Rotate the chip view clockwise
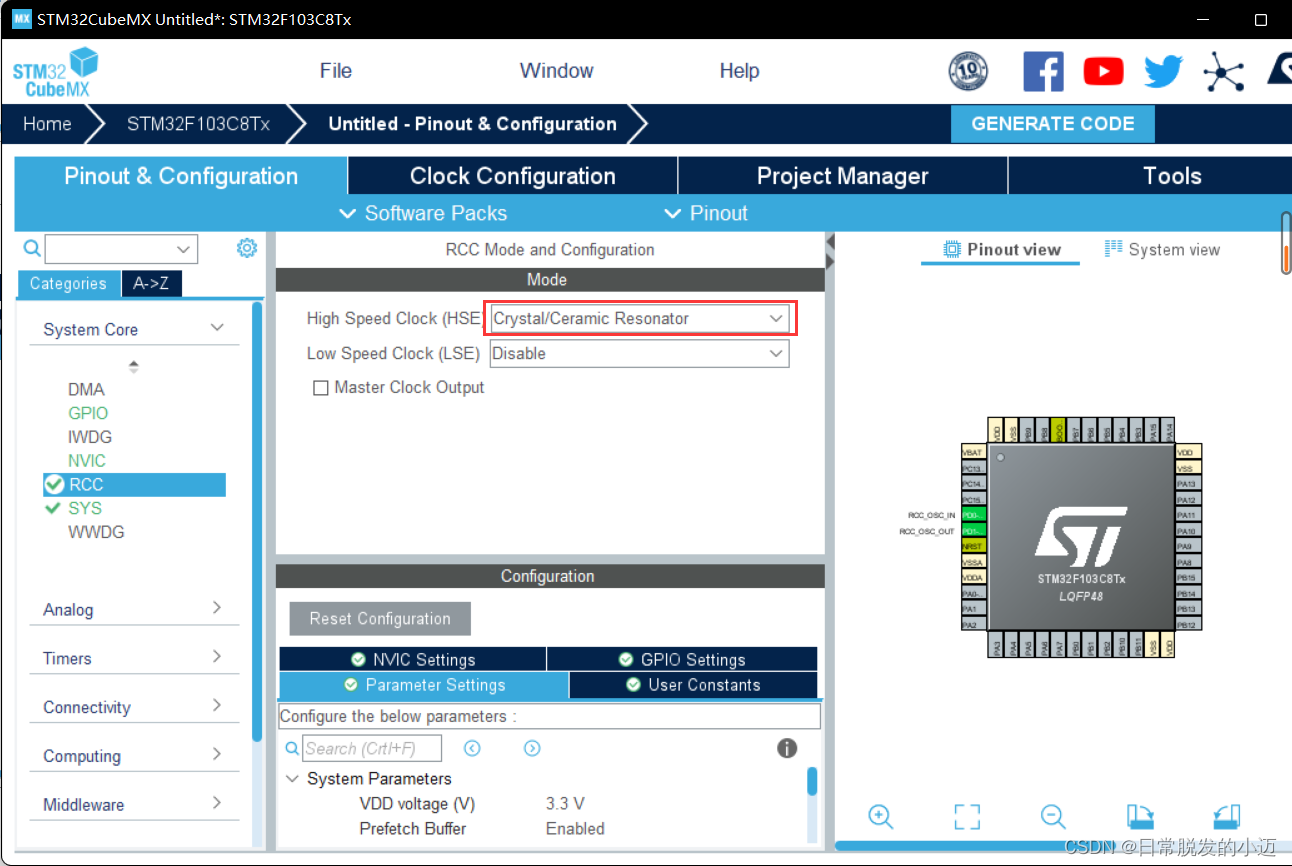 (x=1140, y=816)
